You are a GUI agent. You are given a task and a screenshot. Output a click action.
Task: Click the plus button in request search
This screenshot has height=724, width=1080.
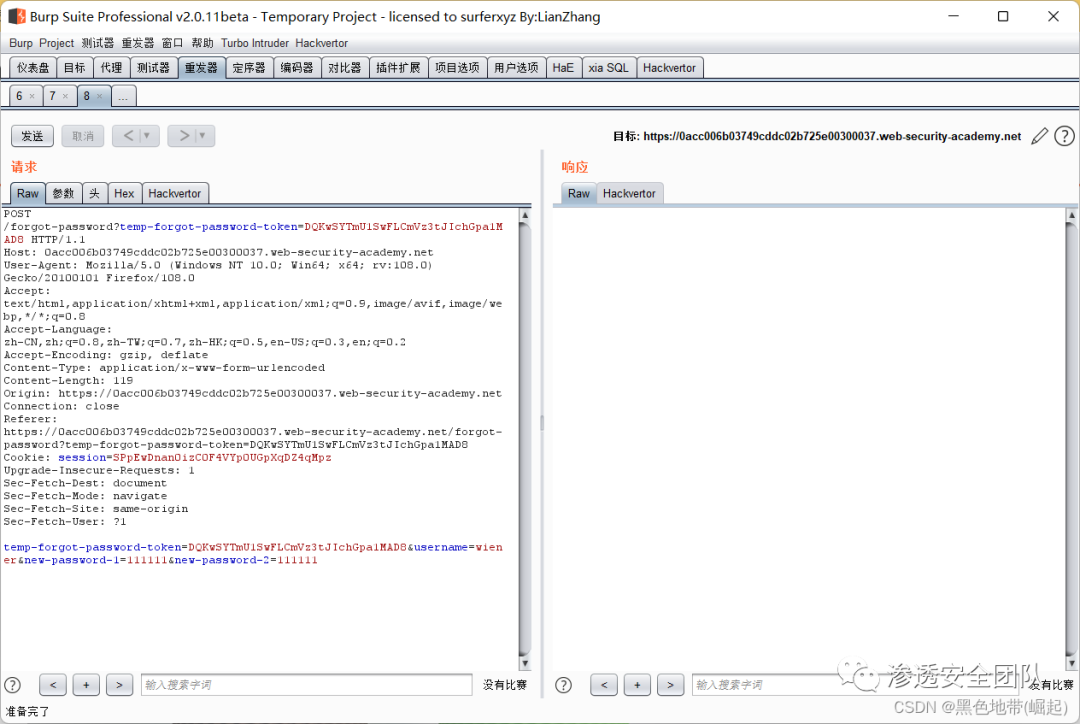pyautogui.click(x=86, y=685)
